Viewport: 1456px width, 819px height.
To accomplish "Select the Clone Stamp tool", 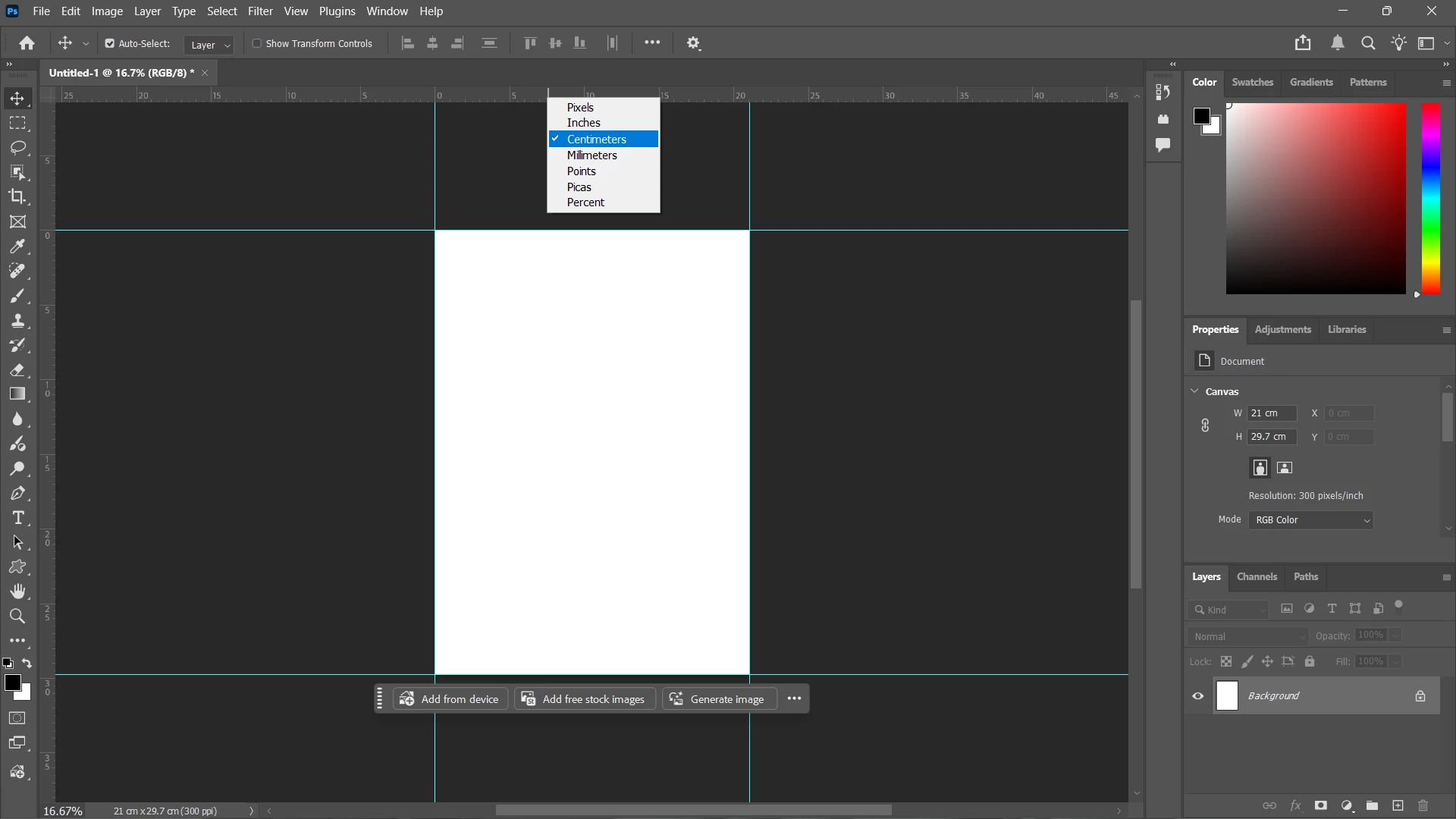I will coord(17,321).
